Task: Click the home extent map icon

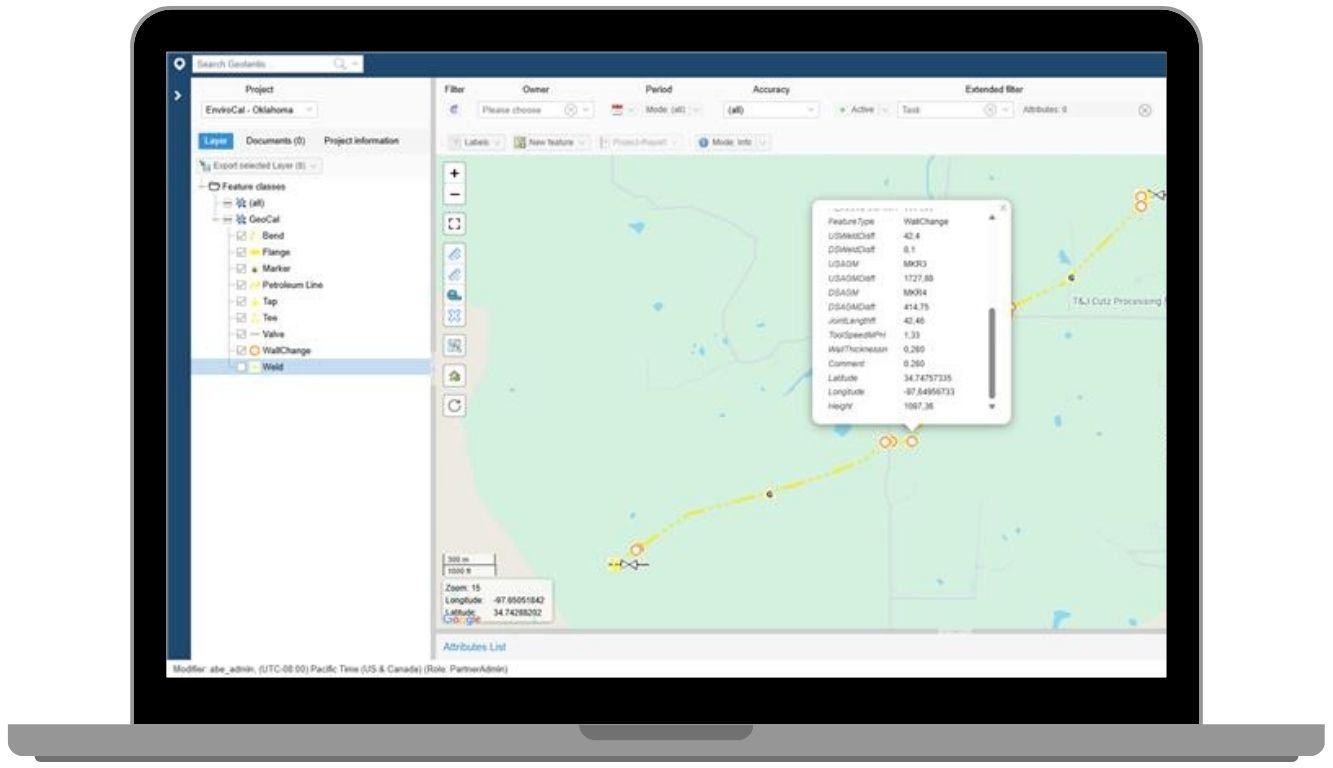Action: [x=454, y=376]
